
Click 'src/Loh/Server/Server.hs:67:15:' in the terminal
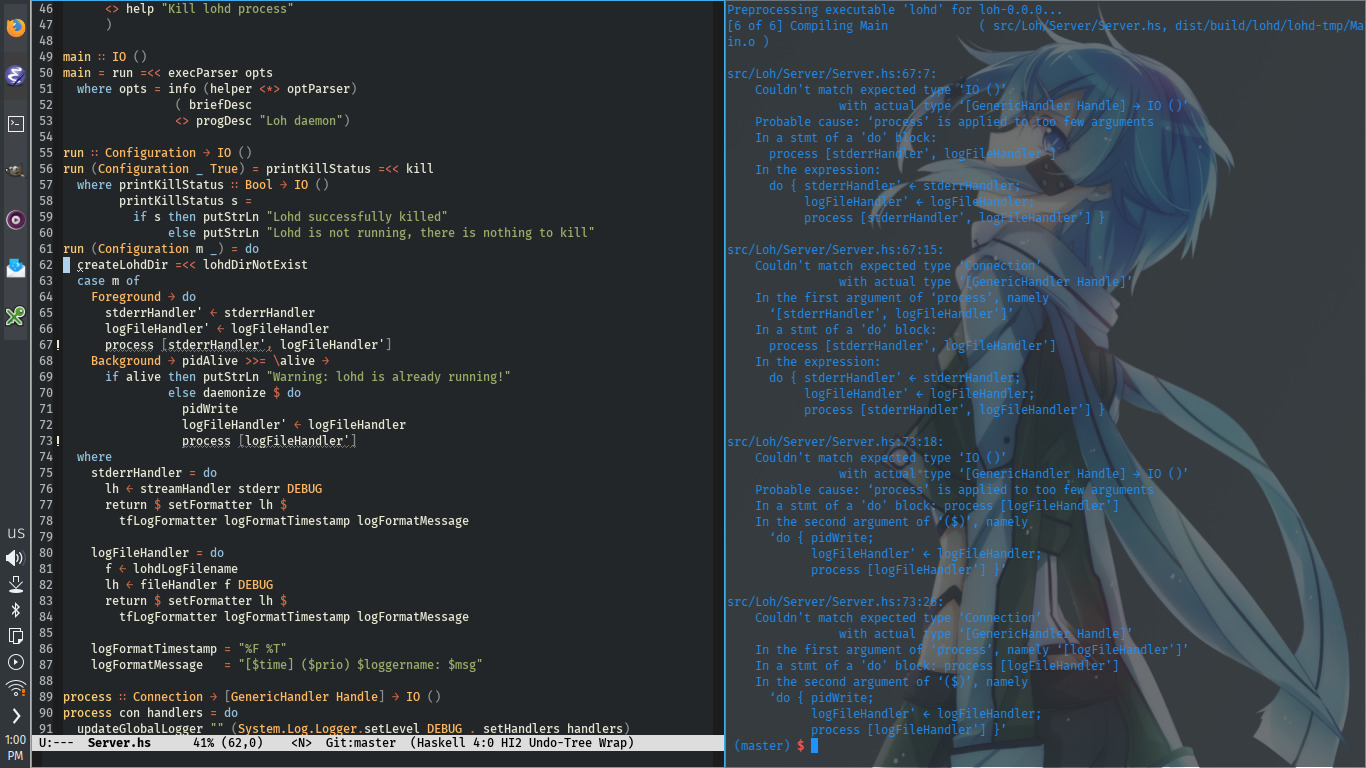[836, 250]
